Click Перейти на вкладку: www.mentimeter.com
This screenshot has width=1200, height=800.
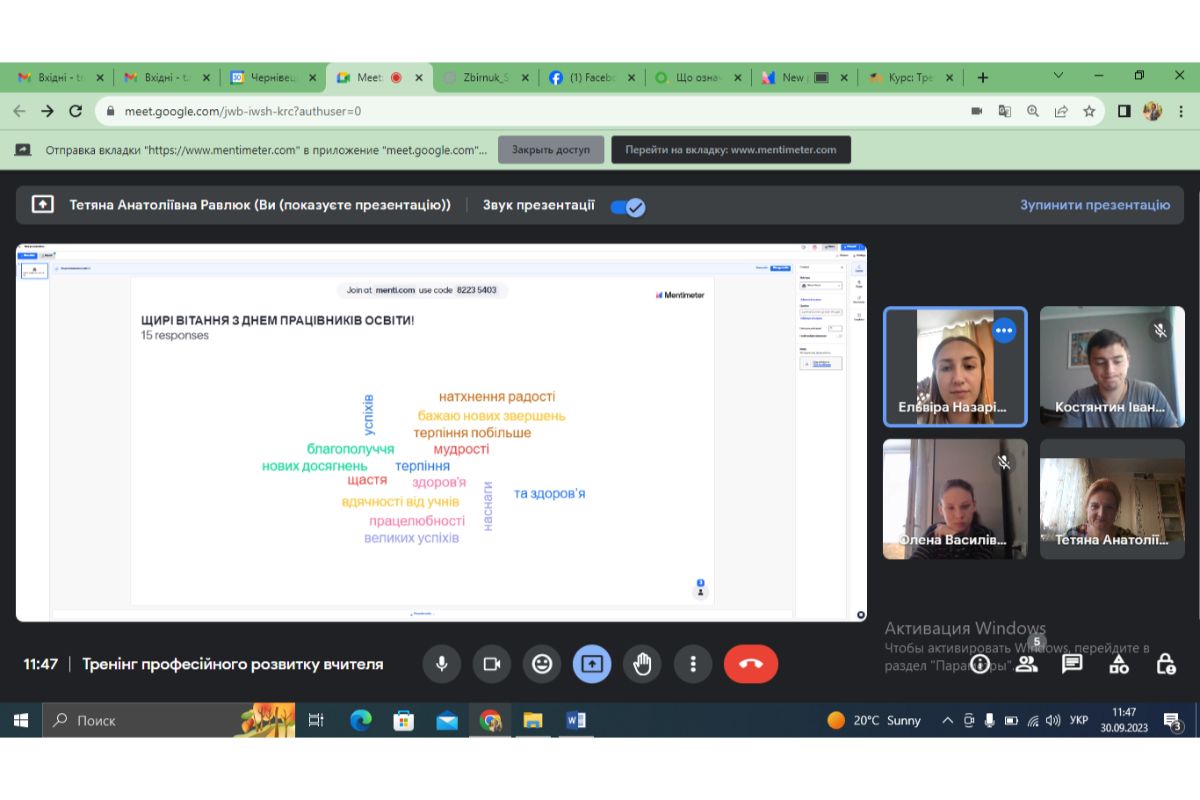[731, 150]
